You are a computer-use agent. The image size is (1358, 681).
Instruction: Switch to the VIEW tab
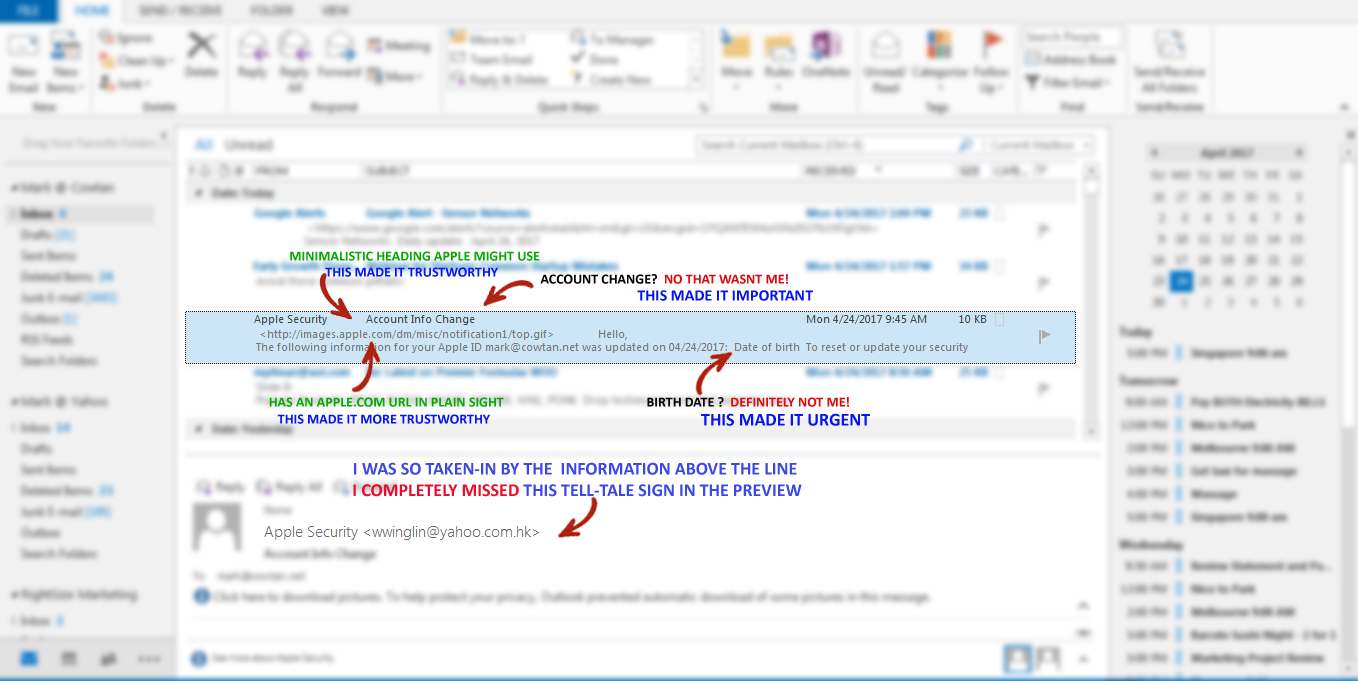point(335,11)
